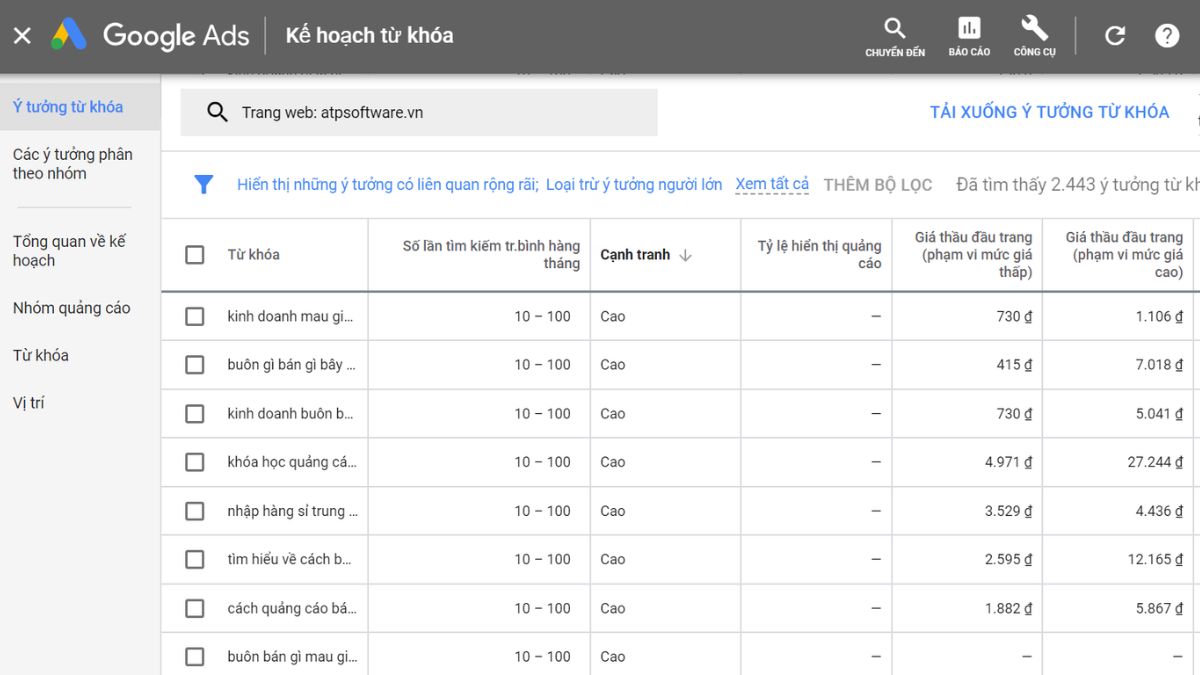Sort by Cạnh tranh column arrow
This screenshot has width=1200, height=675.
(x=685, y=255)
